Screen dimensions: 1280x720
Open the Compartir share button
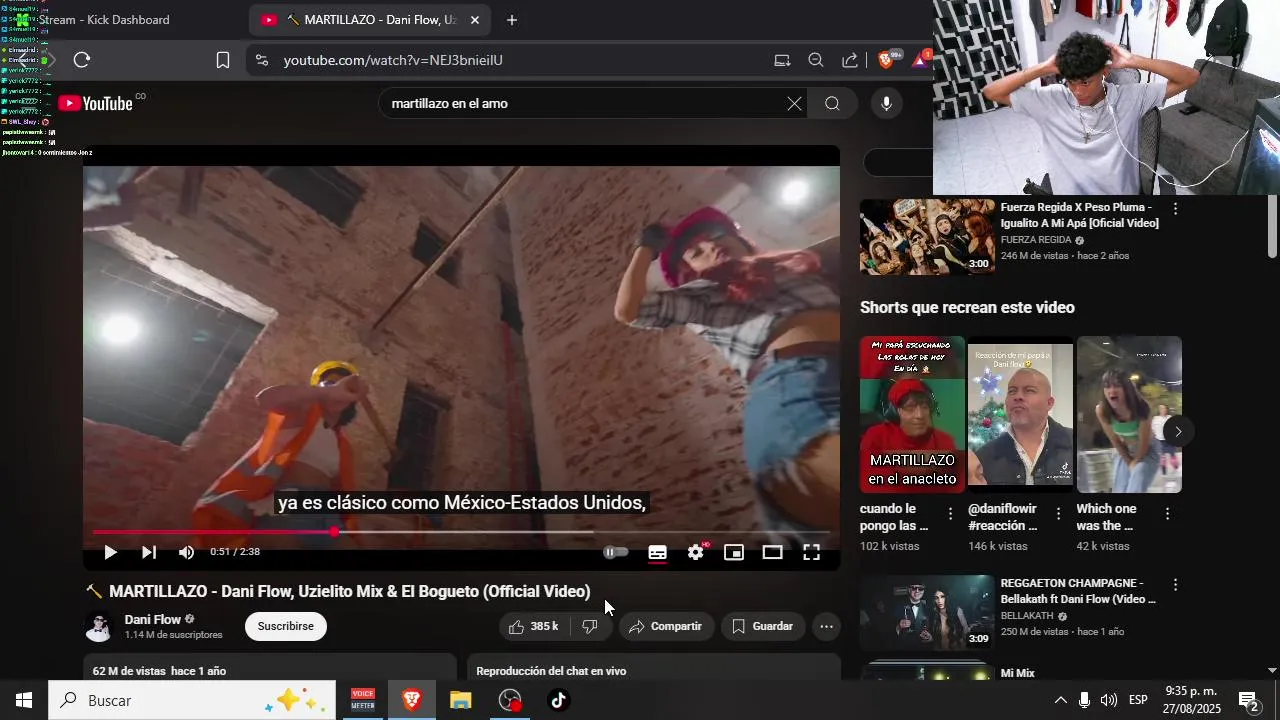666,626
